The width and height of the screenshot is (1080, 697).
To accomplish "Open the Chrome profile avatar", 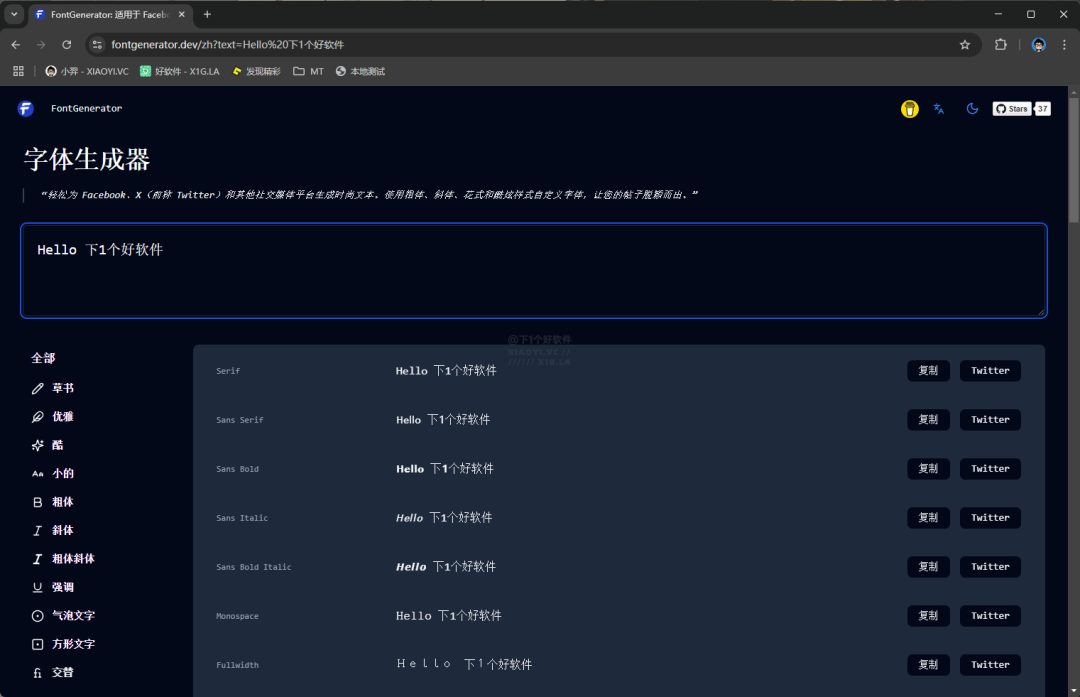I will coord(1039,45).
